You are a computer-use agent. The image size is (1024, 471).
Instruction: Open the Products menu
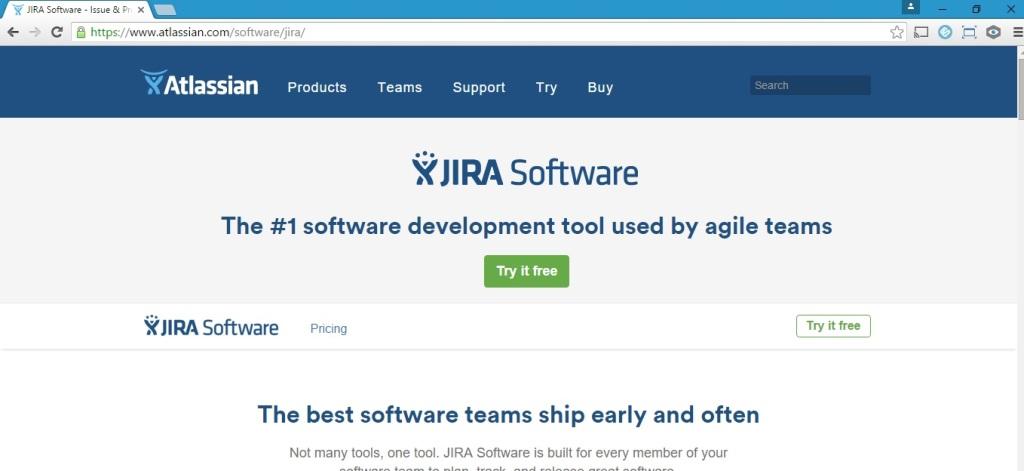tap(317, 88)
